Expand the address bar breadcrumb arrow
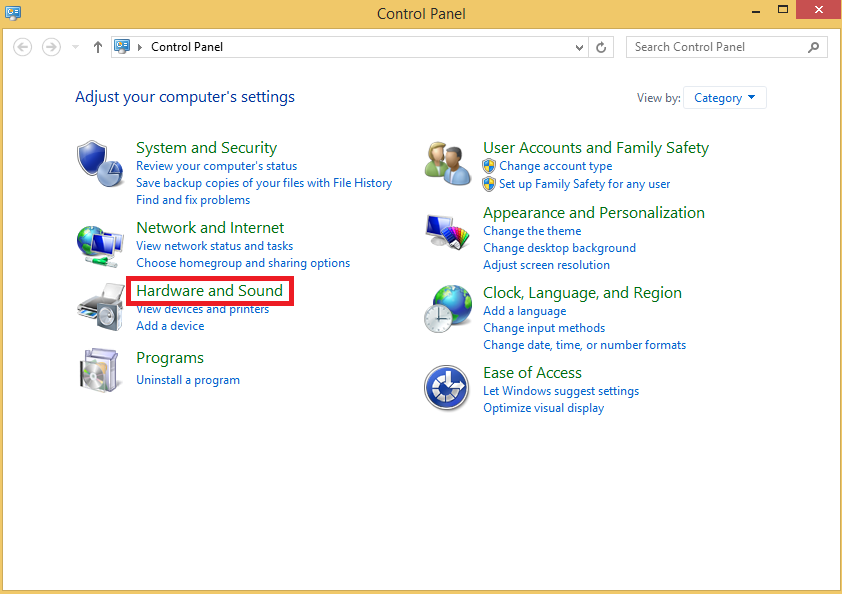The height and width of the screenshot is (594, 842). tap(140, 47)
